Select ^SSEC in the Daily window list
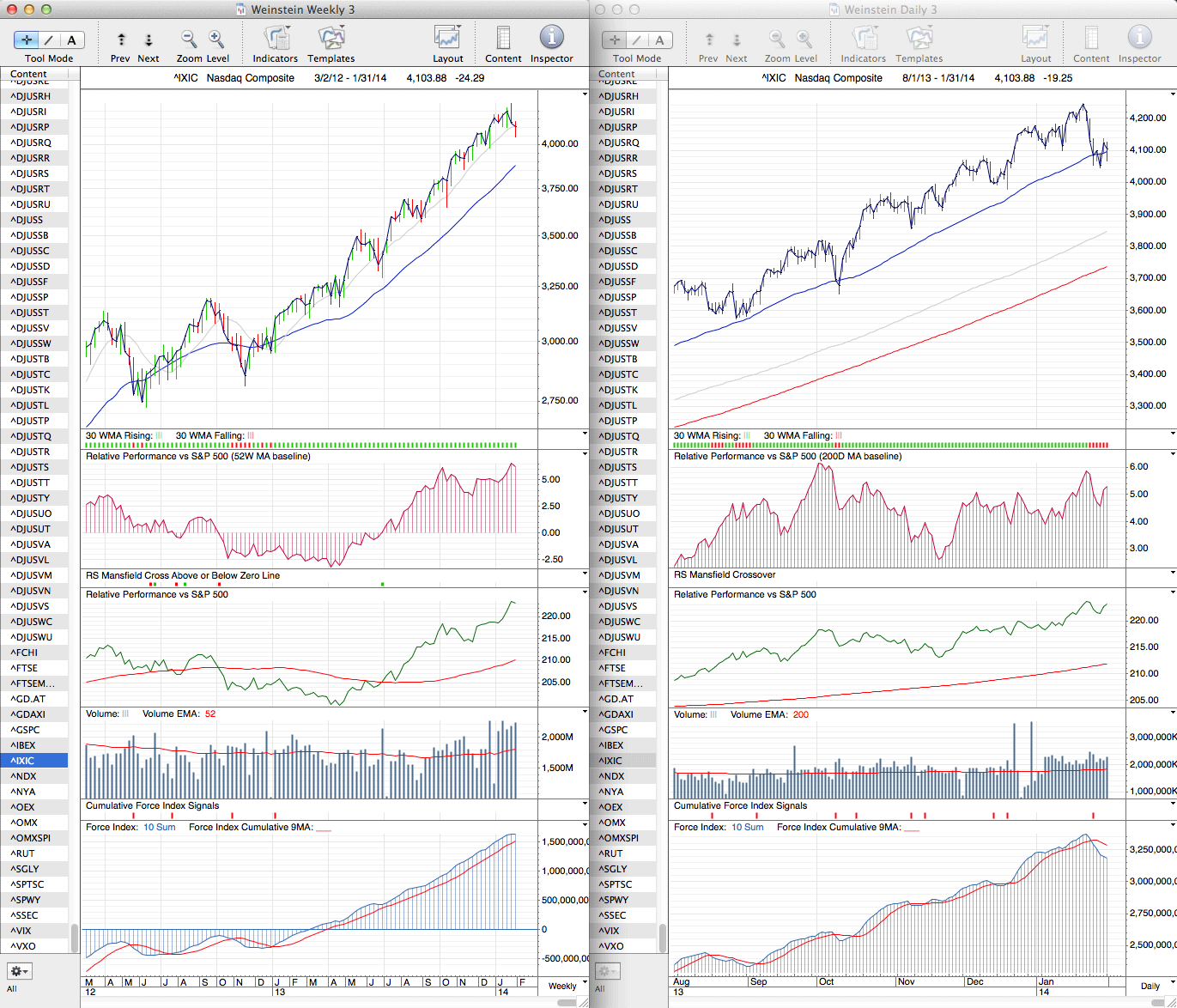The height and width of the screenshot is (1008, 1177). 622,915
